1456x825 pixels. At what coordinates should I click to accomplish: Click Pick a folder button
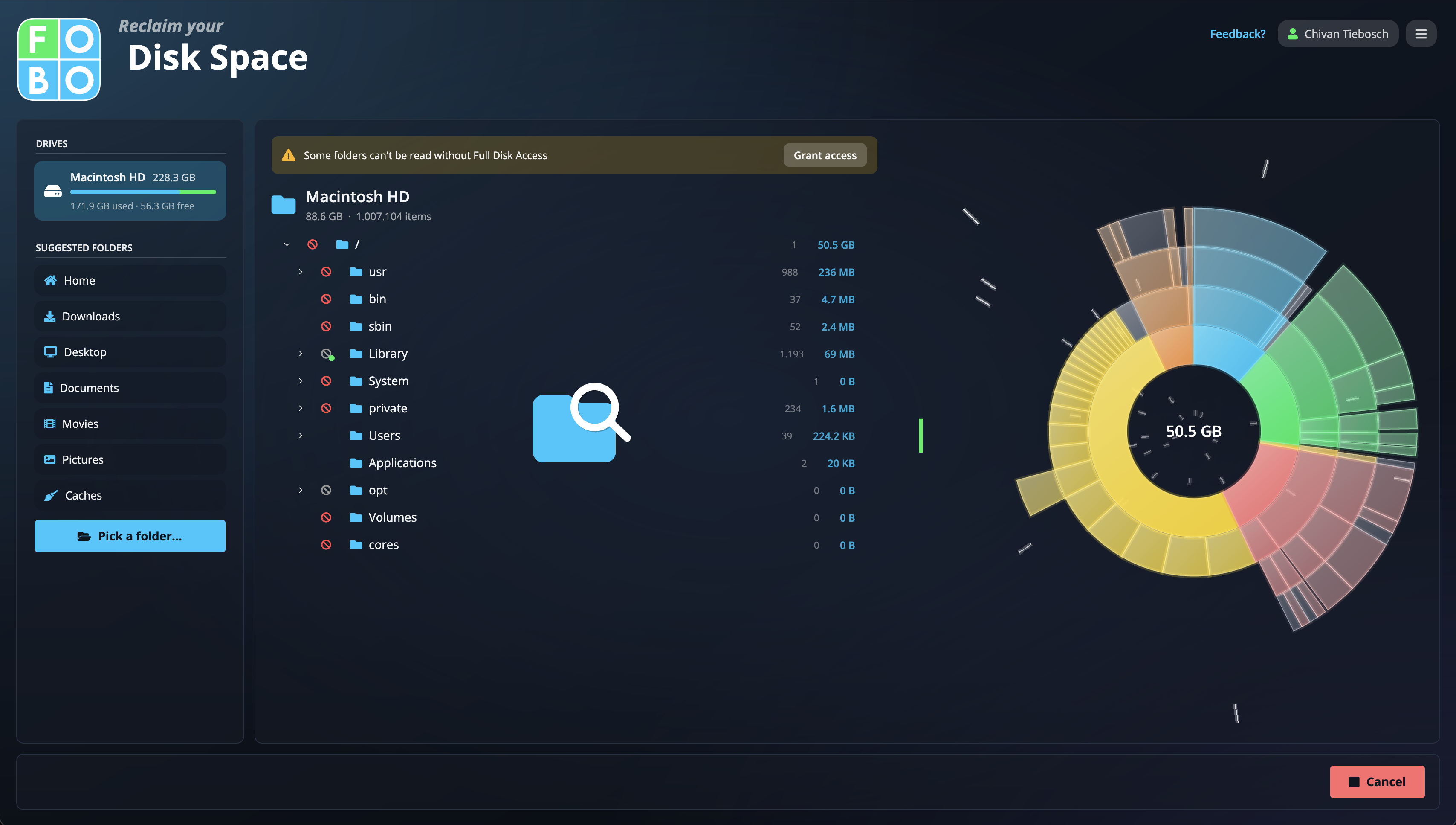pyautogui.click(x=130, y=536)
